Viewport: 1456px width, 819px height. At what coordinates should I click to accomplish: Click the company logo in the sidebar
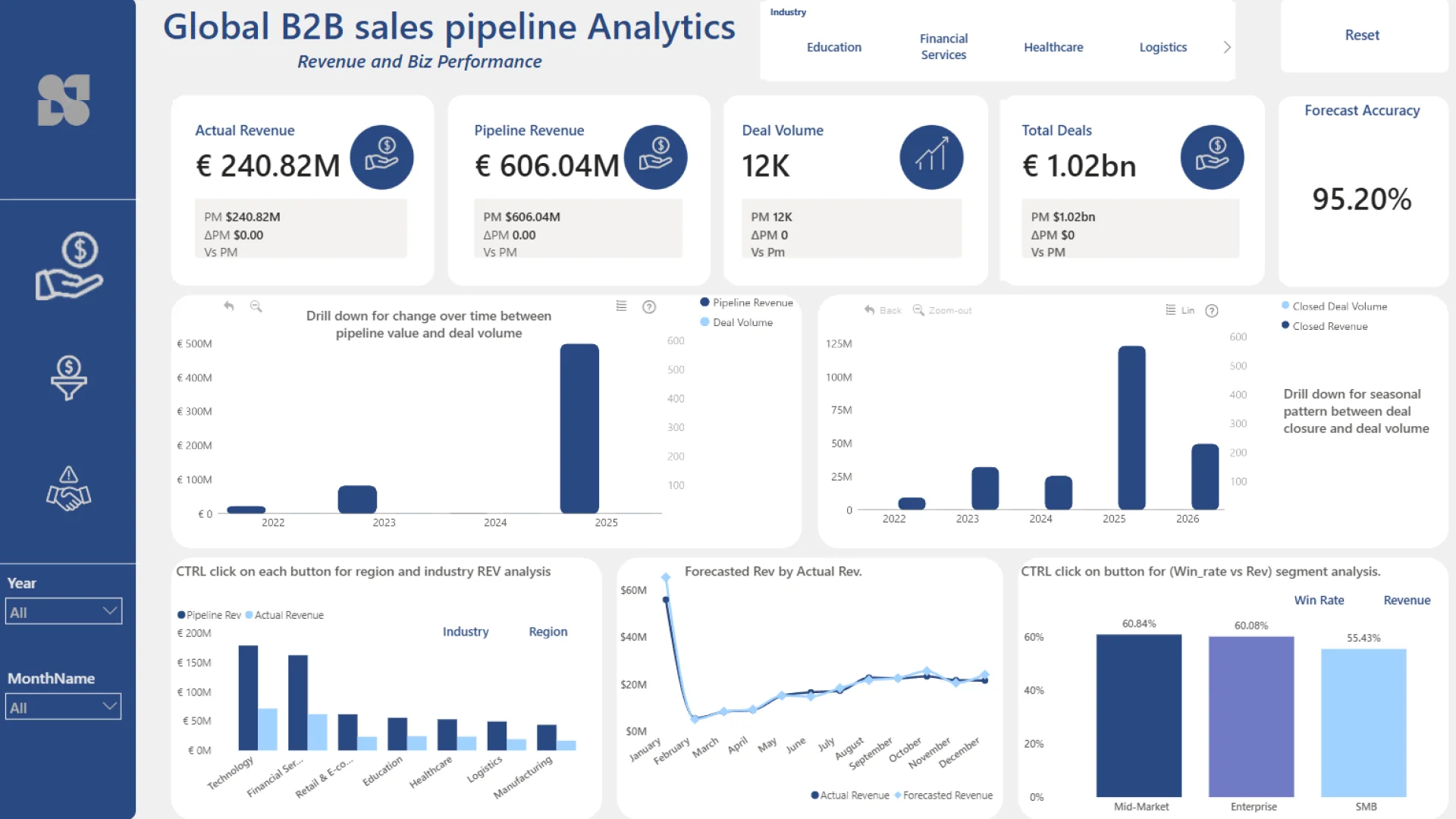(x=64, y=100)
